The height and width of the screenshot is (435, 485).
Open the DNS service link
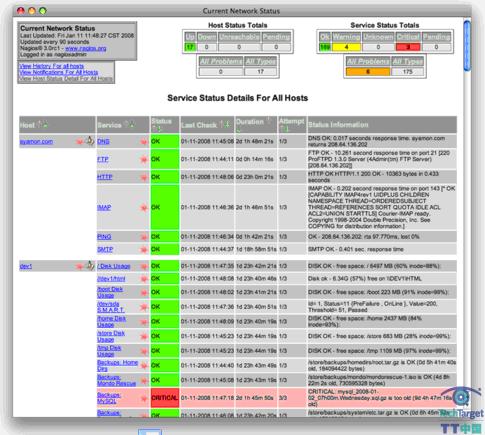click(103, 142)
